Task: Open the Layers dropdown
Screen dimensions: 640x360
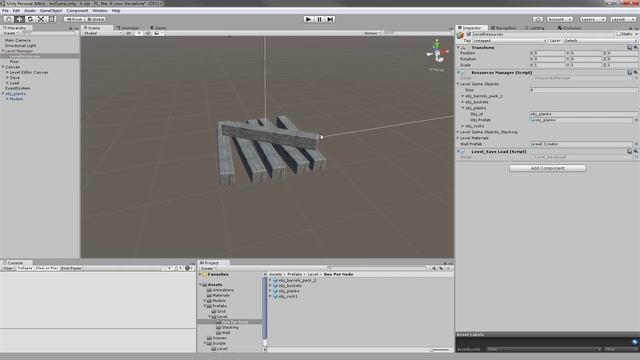Action: (x=592, y=19)
